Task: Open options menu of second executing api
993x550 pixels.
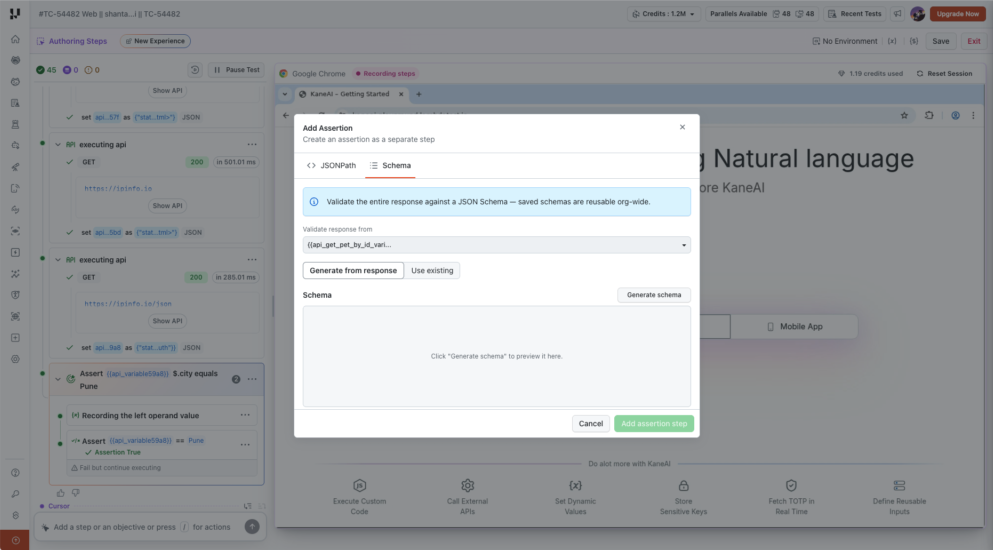Action: pyautogui.click(x=252, y=260)
